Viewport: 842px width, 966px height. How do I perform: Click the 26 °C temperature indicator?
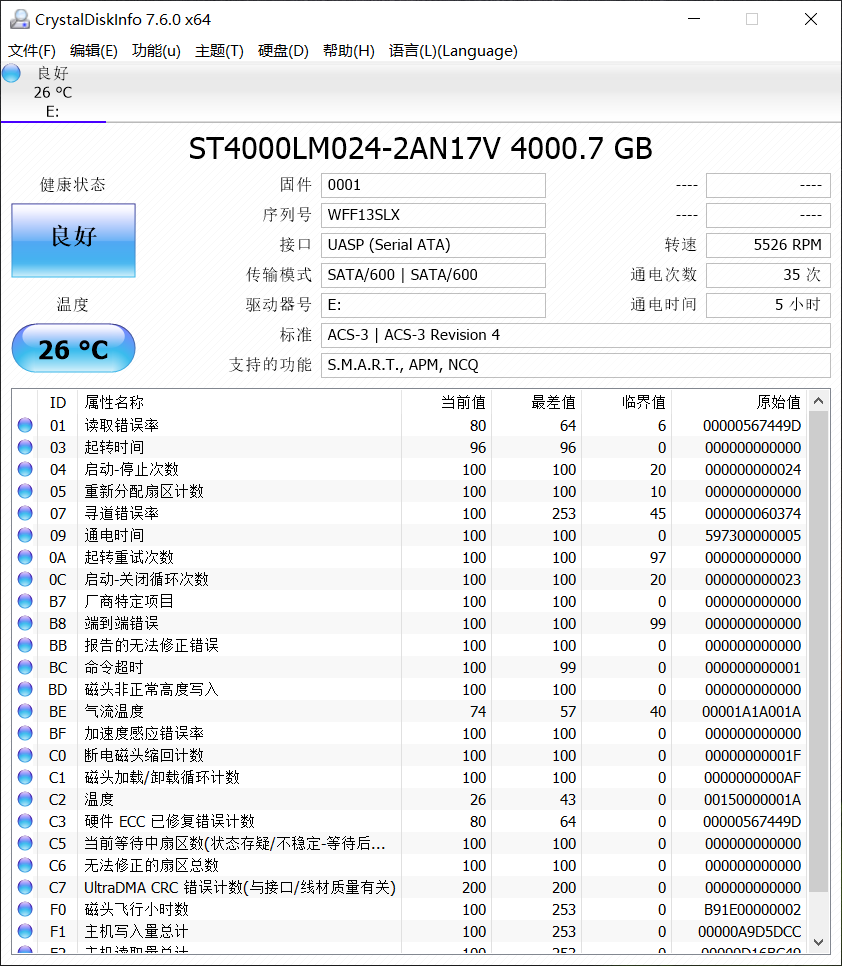pyautogui.click(x=73, y=348)
